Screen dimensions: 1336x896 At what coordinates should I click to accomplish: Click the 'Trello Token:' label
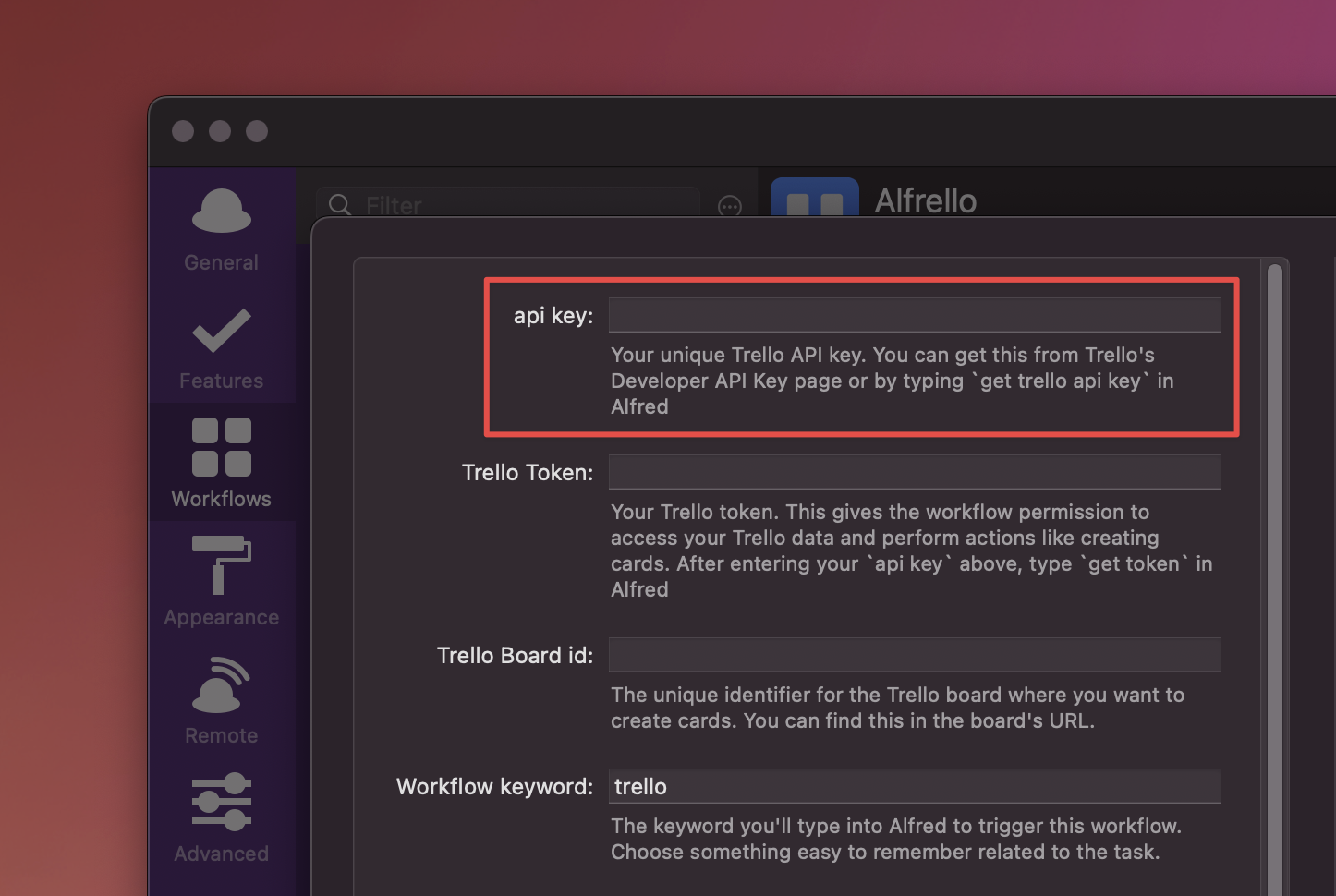point(528,473)
